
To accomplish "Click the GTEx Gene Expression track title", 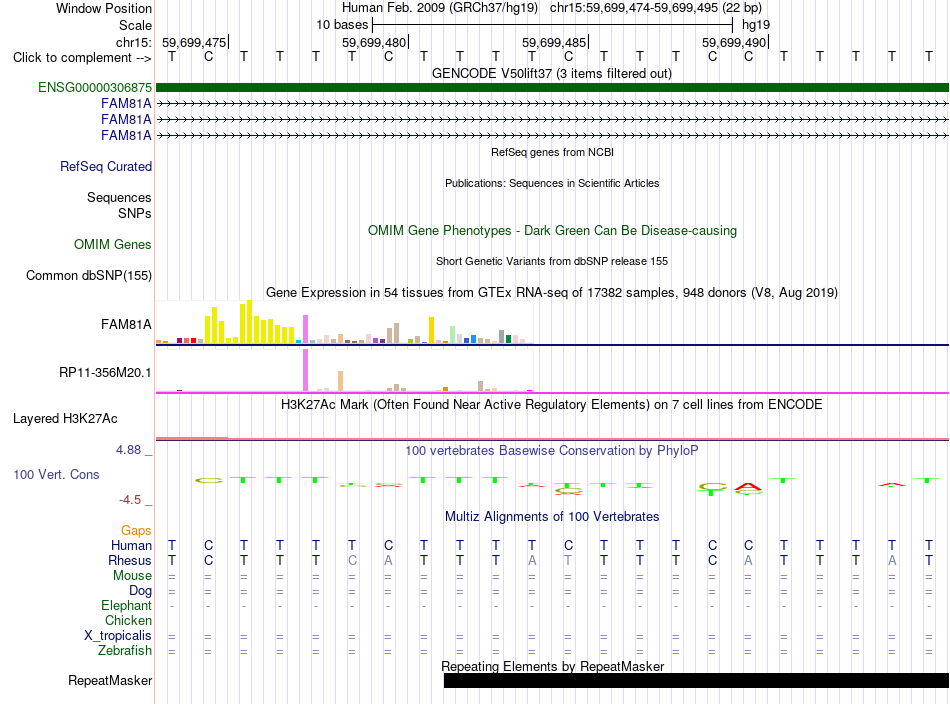I will pyautogui.click(x=552, y=293).
